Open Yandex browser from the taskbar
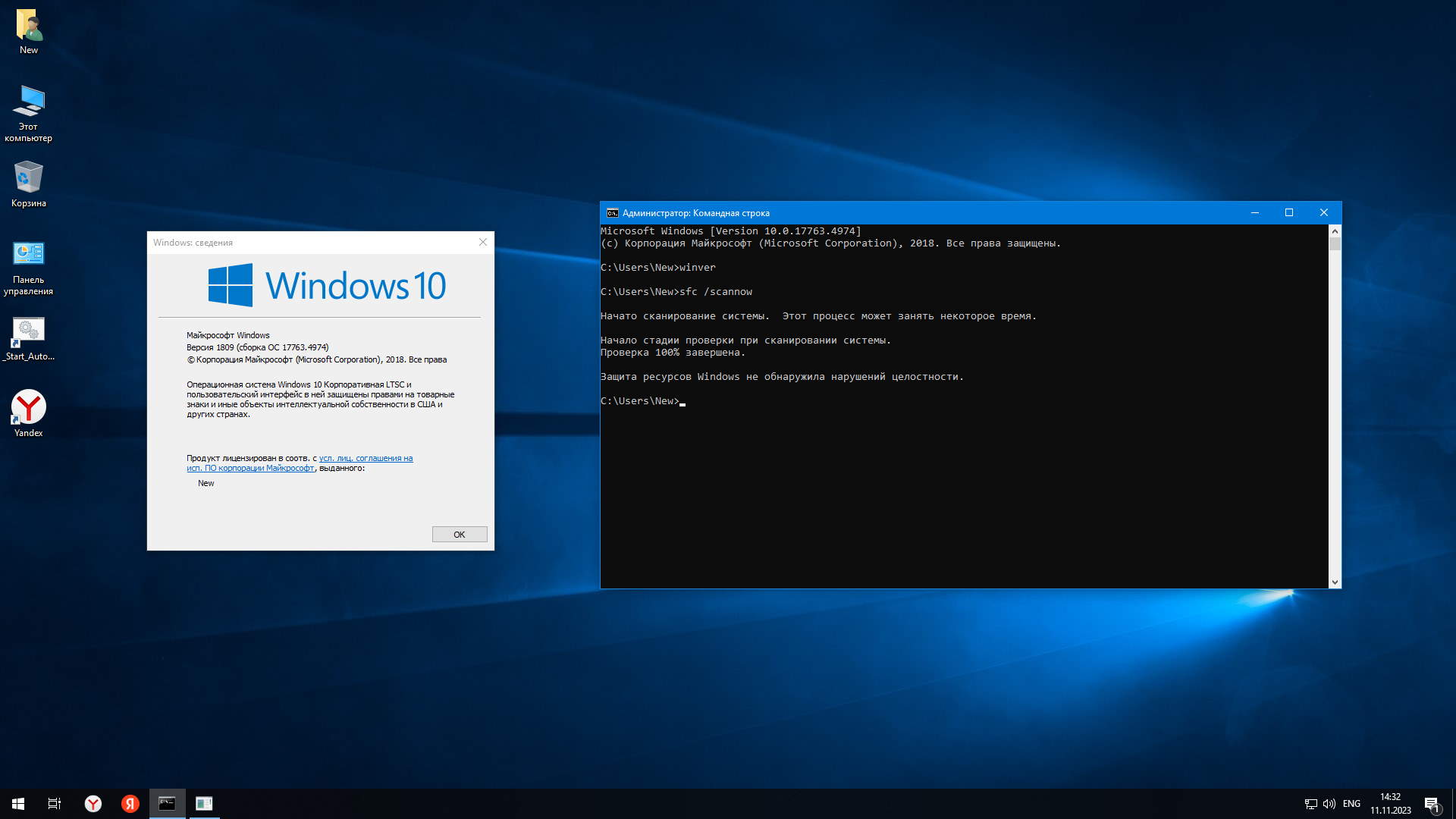This screenshot has width=1456, height=819. coord(93,804)
